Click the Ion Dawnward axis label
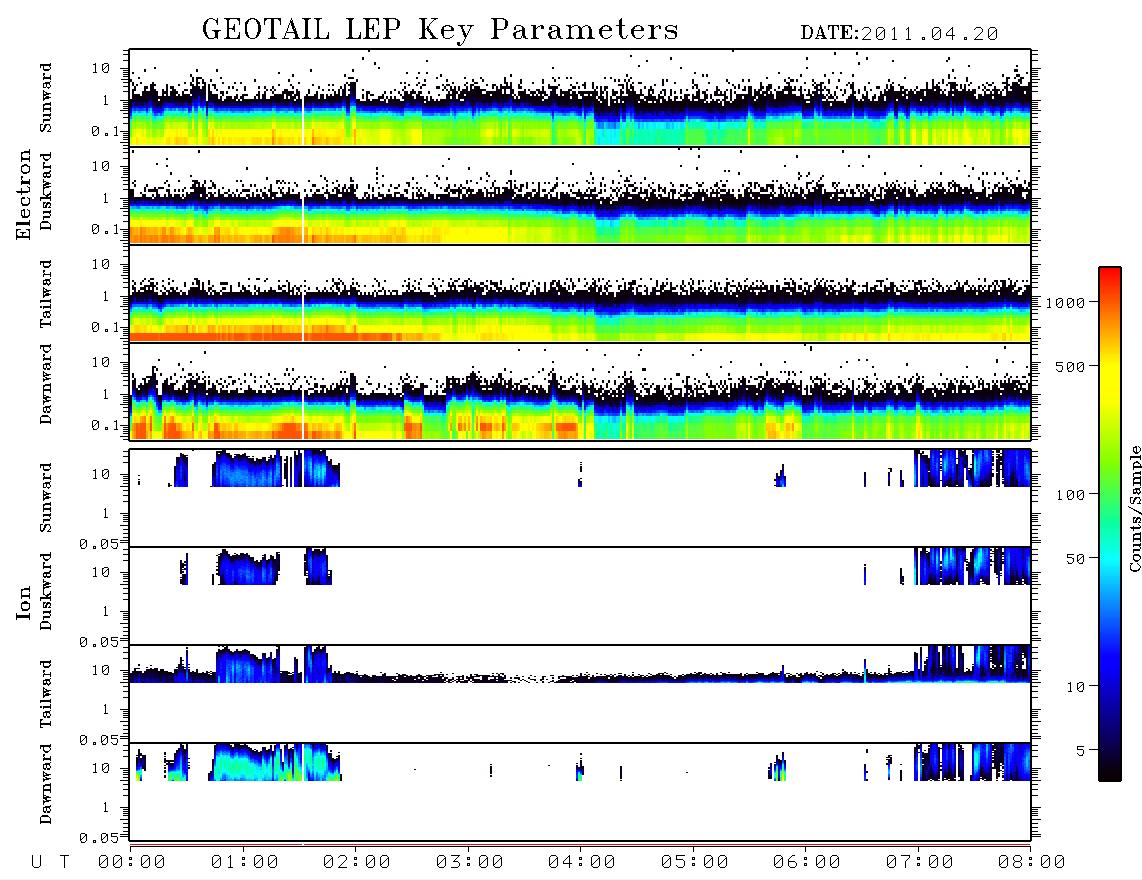 pos(46,784)
